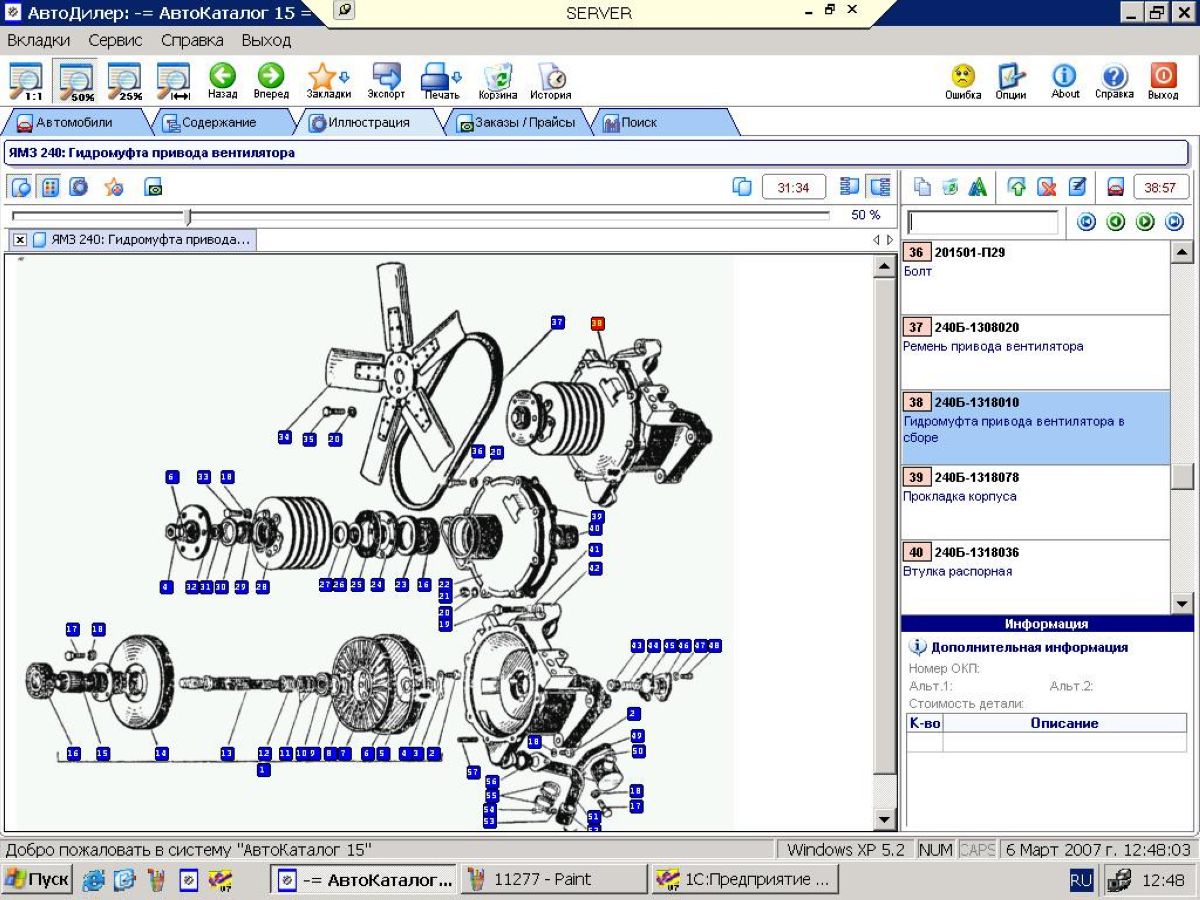Click the Ошибка sad face icon

(x=963, y=77)
